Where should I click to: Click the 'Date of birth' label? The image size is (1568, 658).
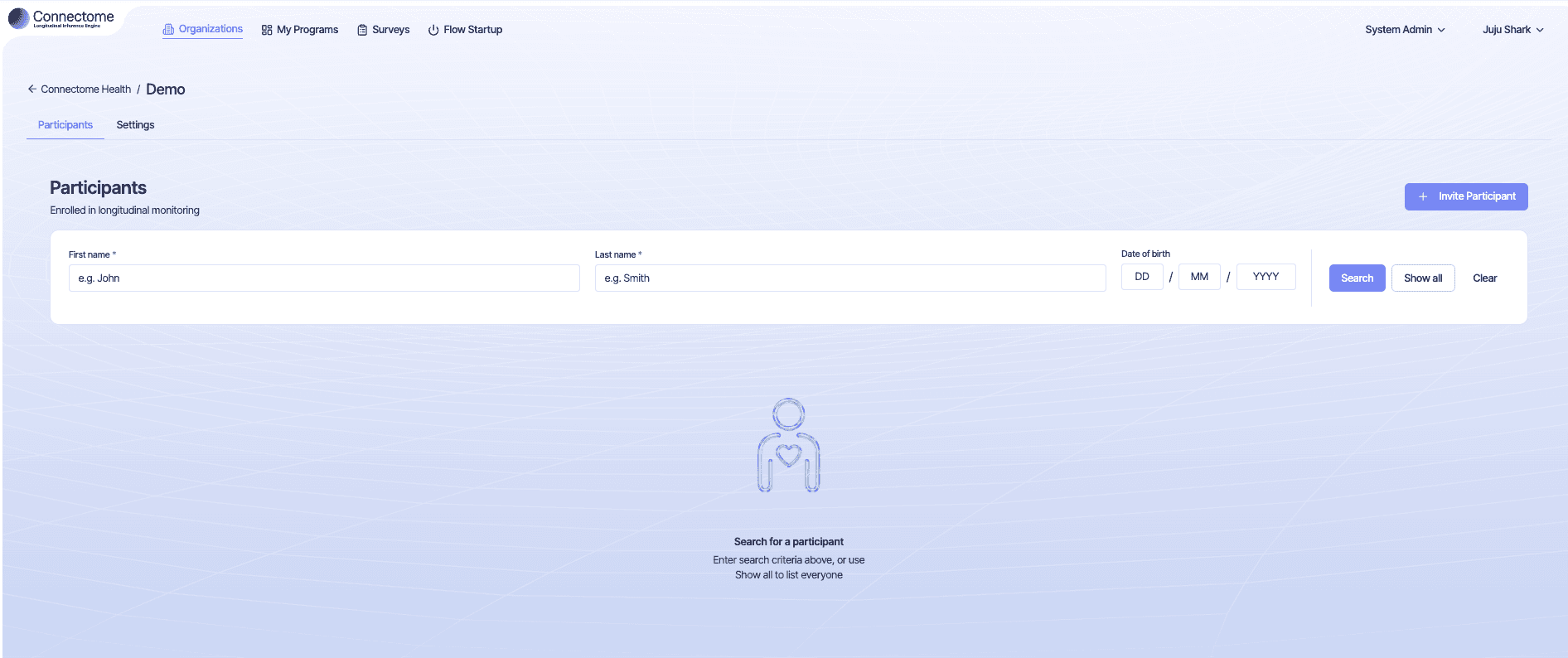pos(1145,254)
